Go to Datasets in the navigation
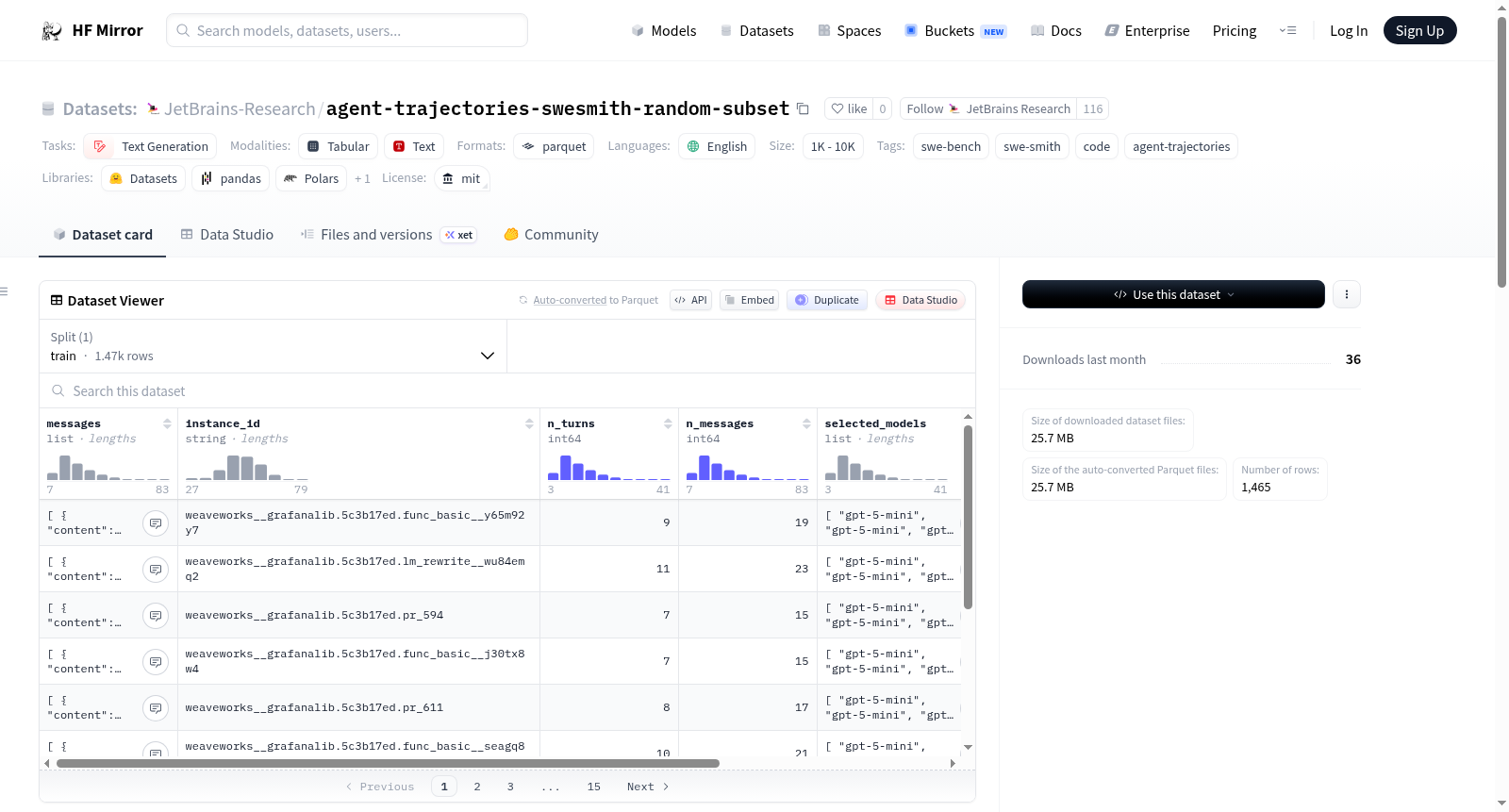 [x=757, y=31]
